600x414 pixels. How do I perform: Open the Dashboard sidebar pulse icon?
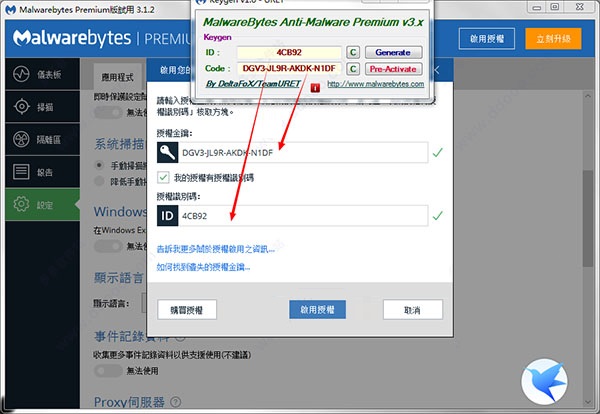coord(21,74)
